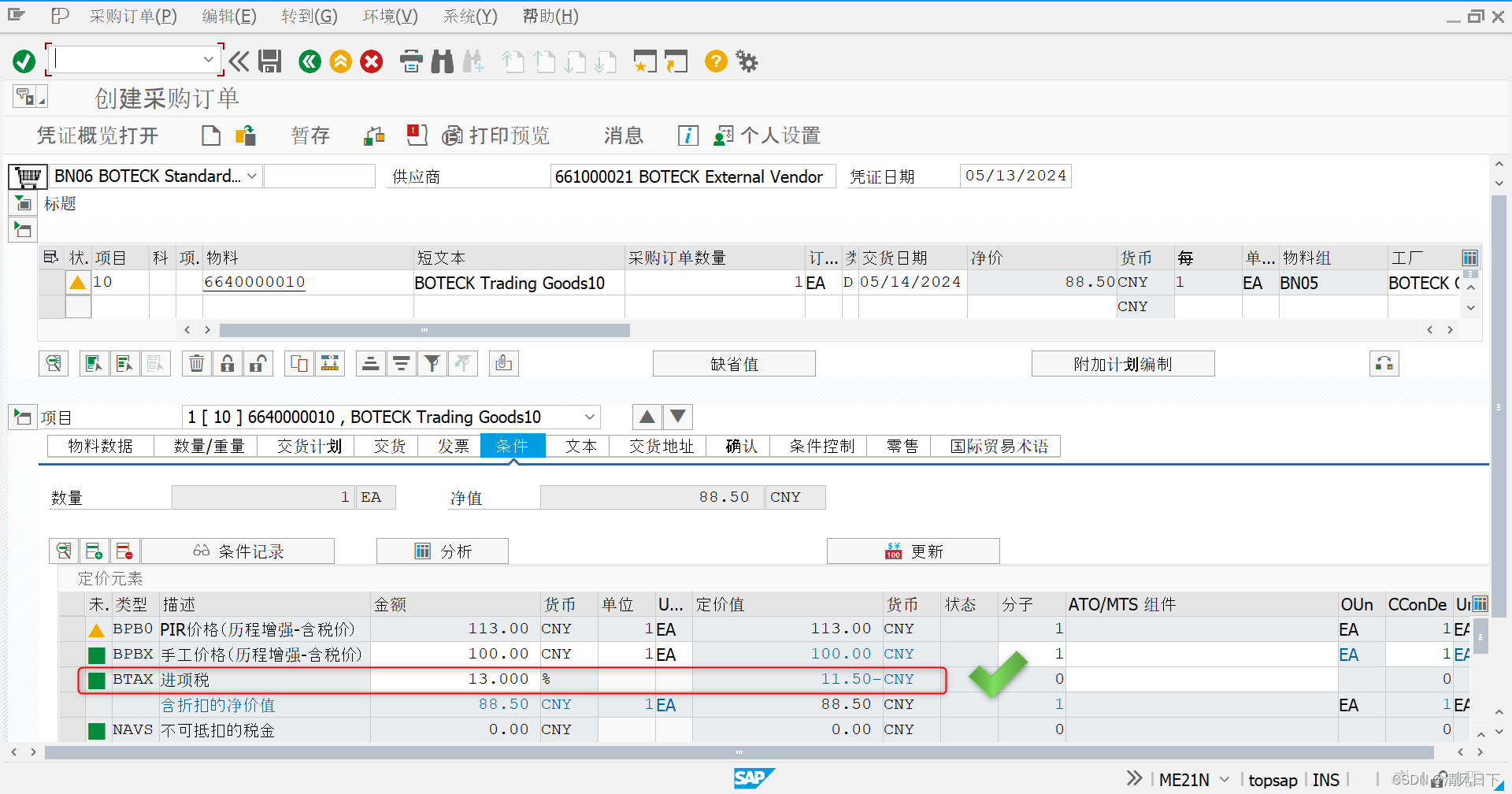Image resolution: width=1512 pixels, height=794 pixels.
Task: Click the Copy item icon
Action: pos(299,363)
